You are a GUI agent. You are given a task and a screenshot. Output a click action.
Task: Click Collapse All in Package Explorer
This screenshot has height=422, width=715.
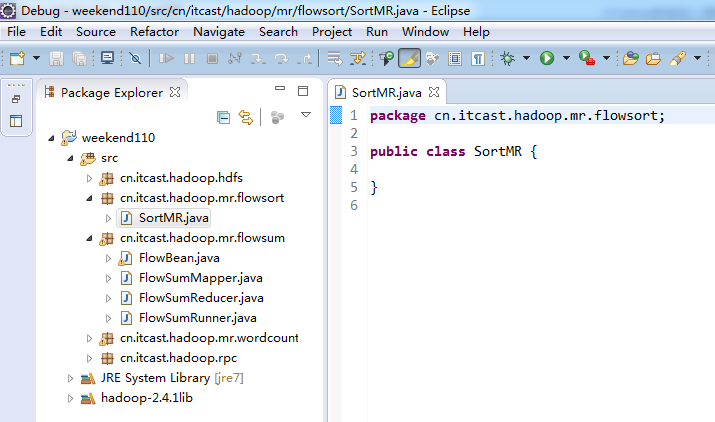(x=223, y=117)
